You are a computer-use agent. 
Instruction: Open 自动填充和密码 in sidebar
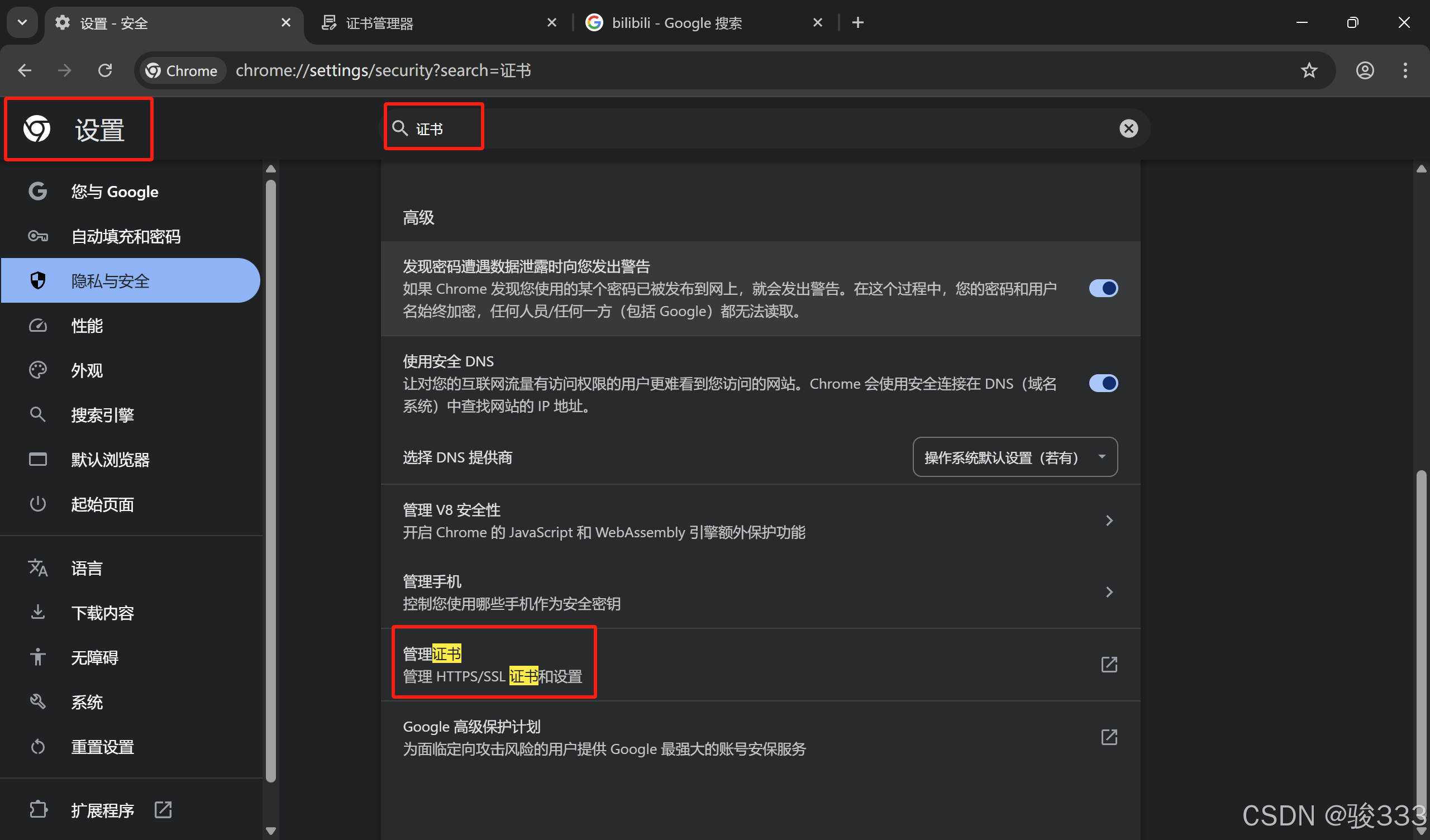tap(126, 236)
